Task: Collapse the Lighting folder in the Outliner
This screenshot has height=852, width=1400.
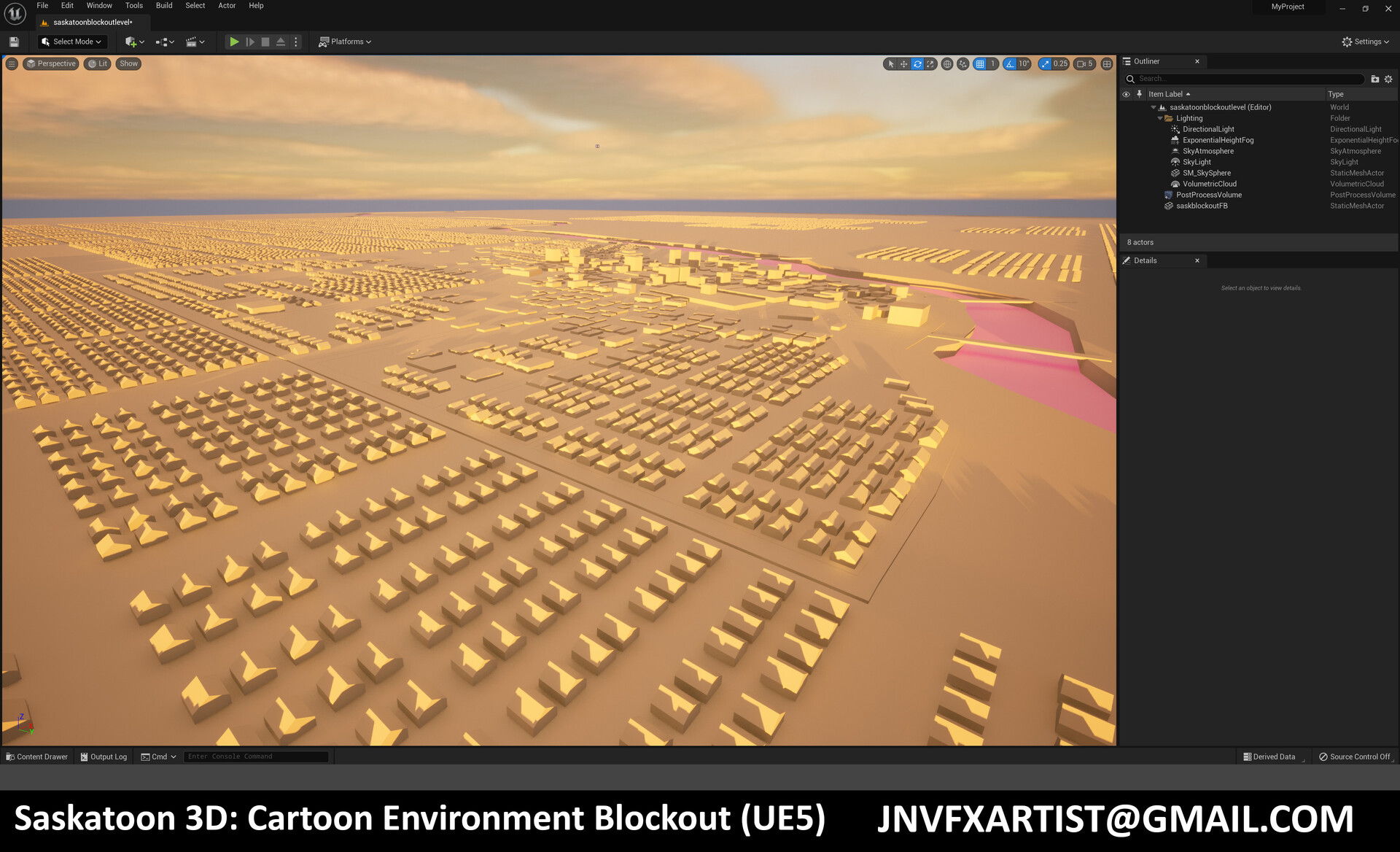Action: (1159, 118)
